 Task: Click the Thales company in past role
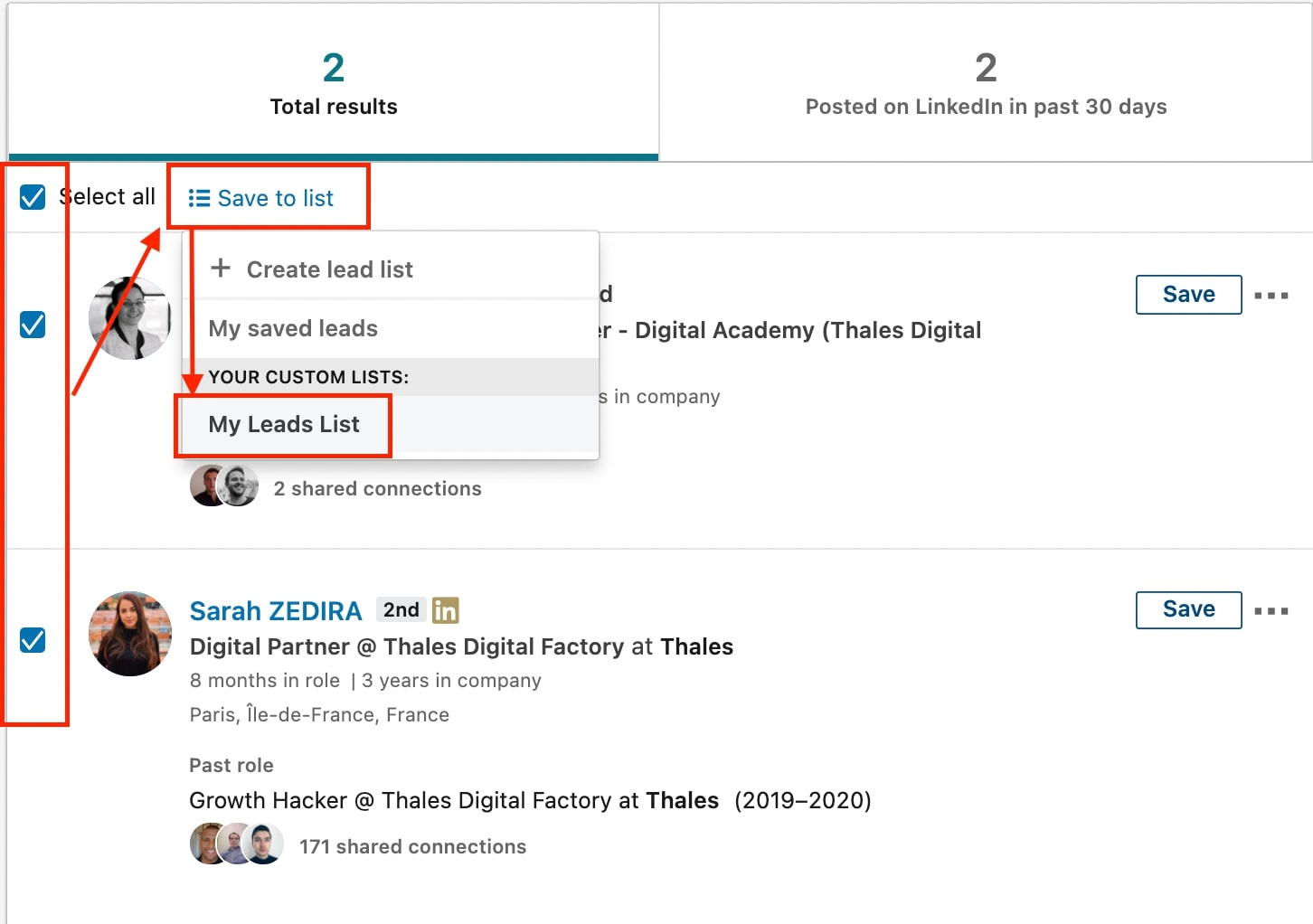point(683,800)
